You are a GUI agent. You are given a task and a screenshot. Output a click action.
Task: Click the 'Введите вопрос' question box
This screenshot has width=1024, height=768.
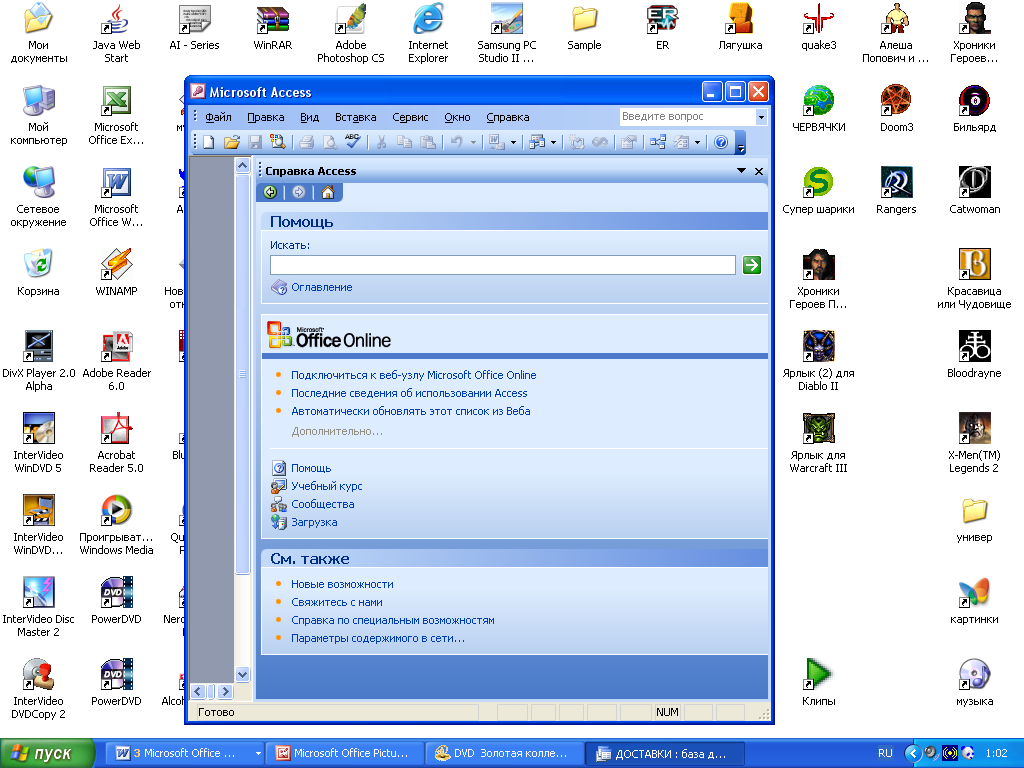tap(687, 117)
